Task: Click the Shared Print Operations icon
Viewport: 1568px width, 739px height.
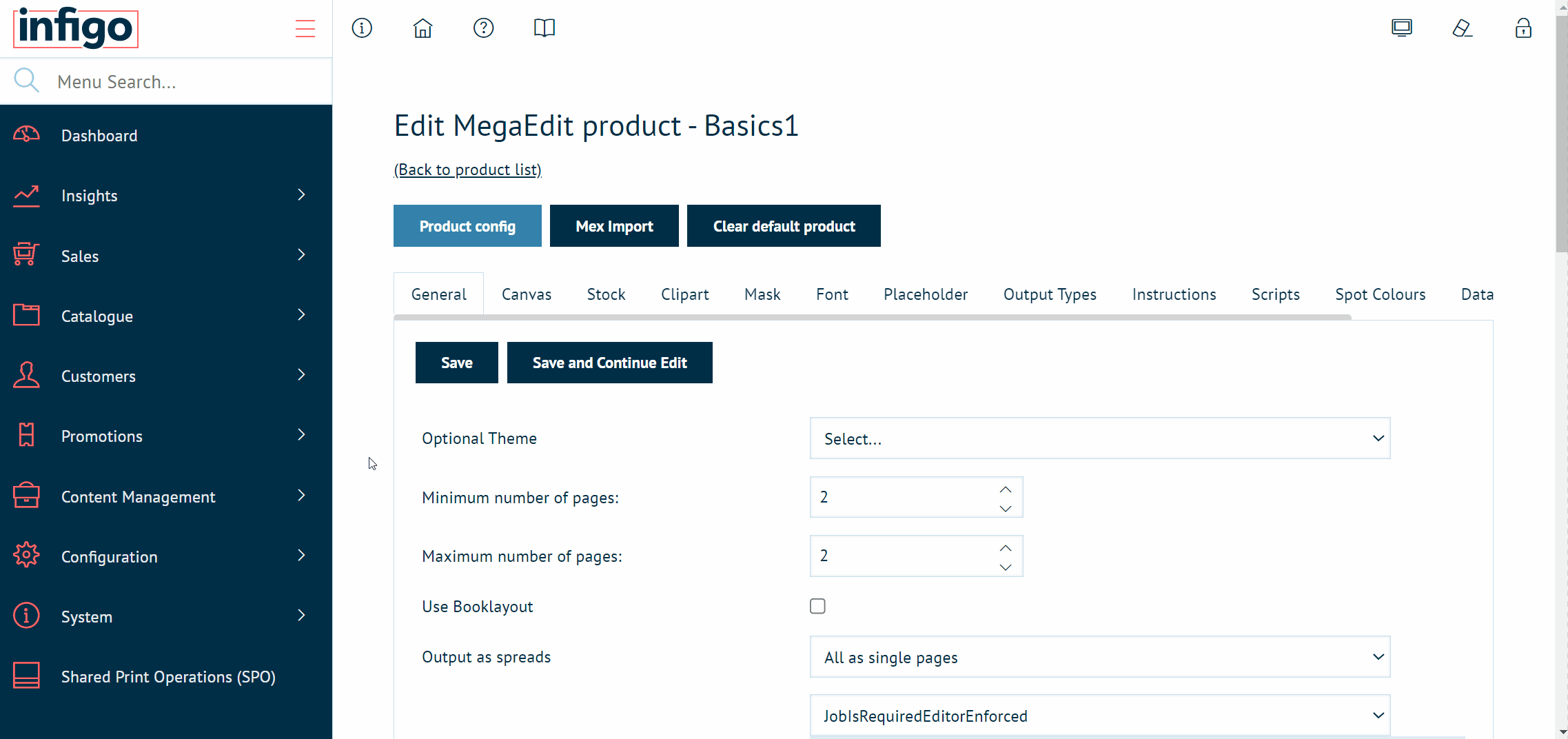Action: coord(26,676)
